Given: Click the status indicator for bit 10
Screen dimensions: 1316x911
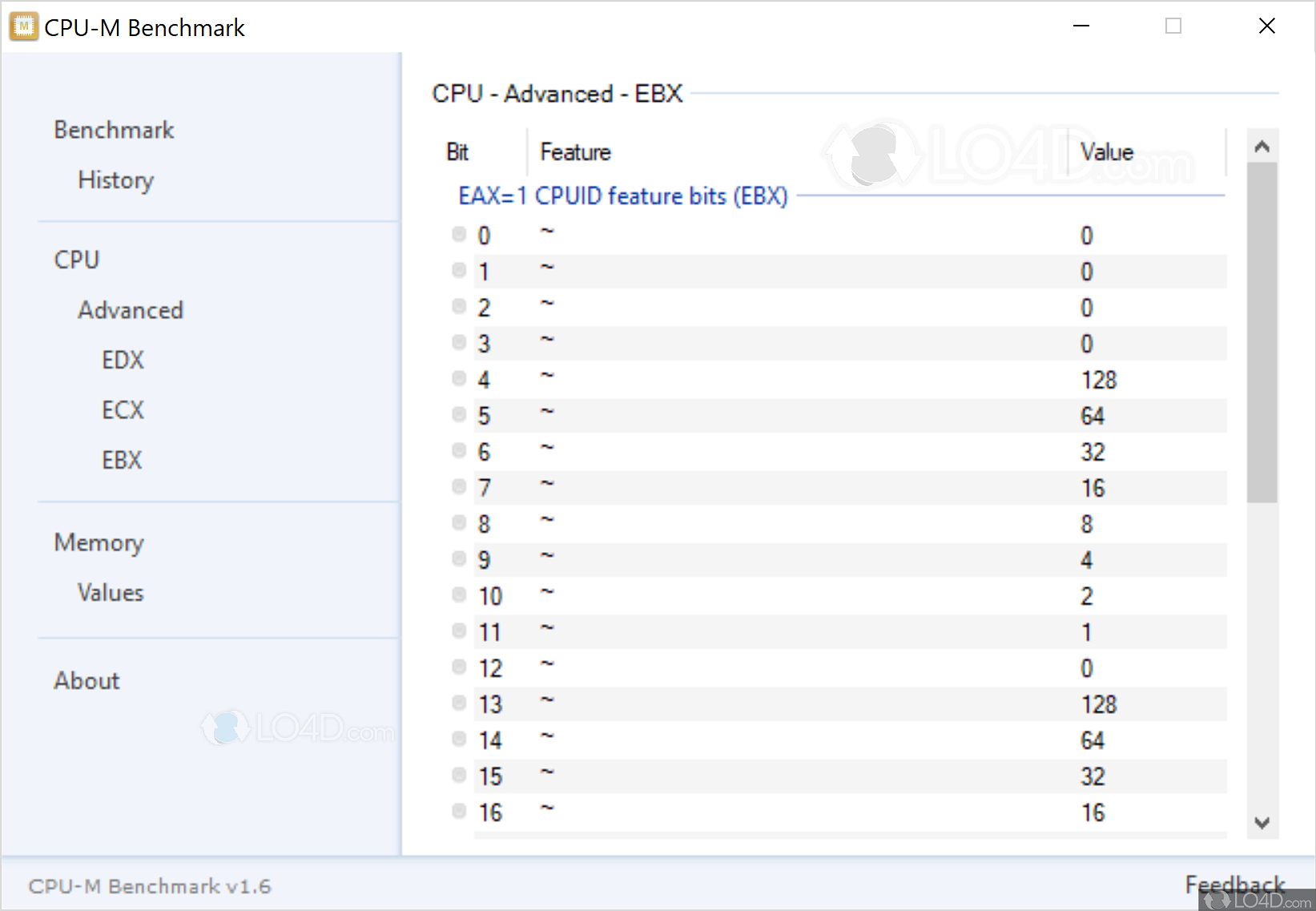Looking at the screenshot, I should 459,595.
